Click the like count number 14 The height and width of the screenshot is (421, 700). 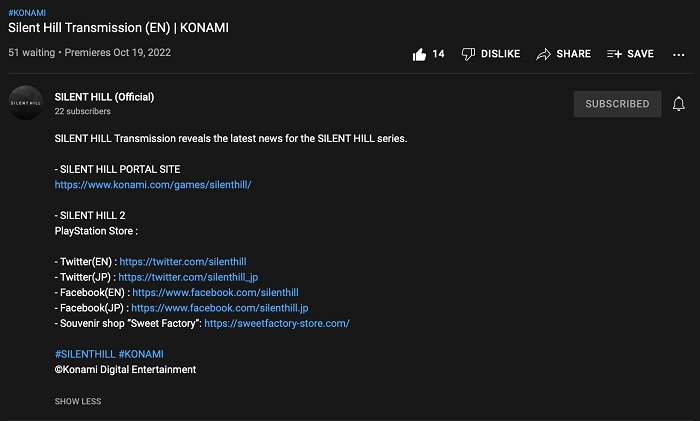tap(438, 54)
